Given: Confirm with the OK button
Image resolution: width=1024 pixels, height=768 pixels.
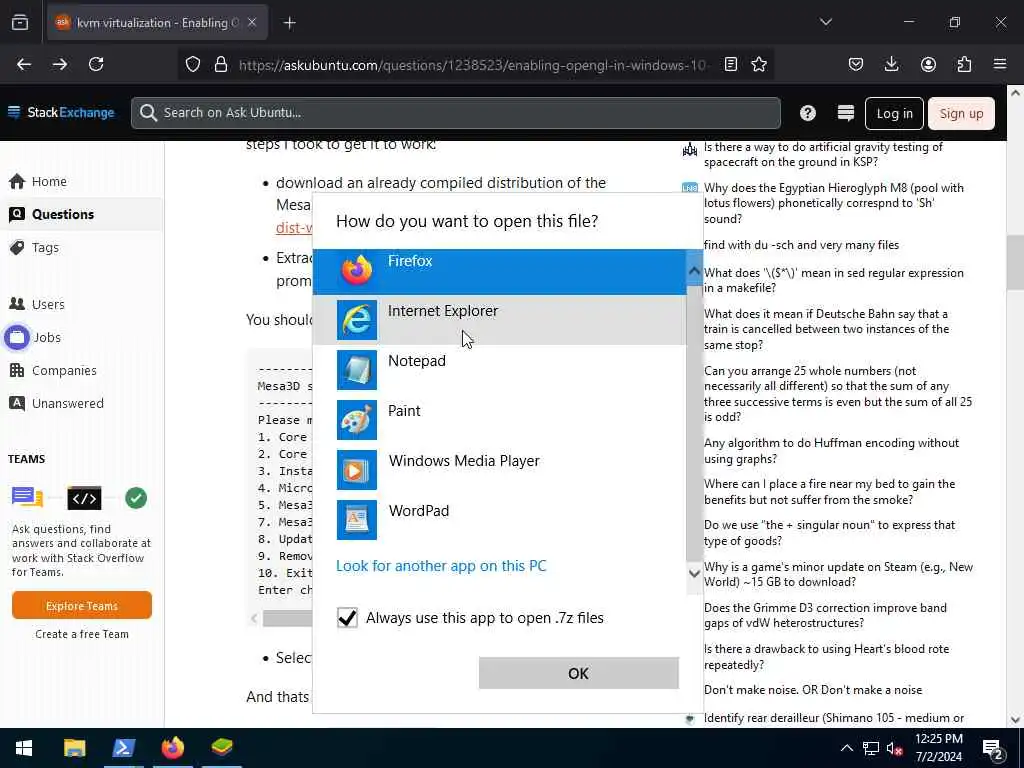Looking at the screenshot, I should (x=579, y=673).
